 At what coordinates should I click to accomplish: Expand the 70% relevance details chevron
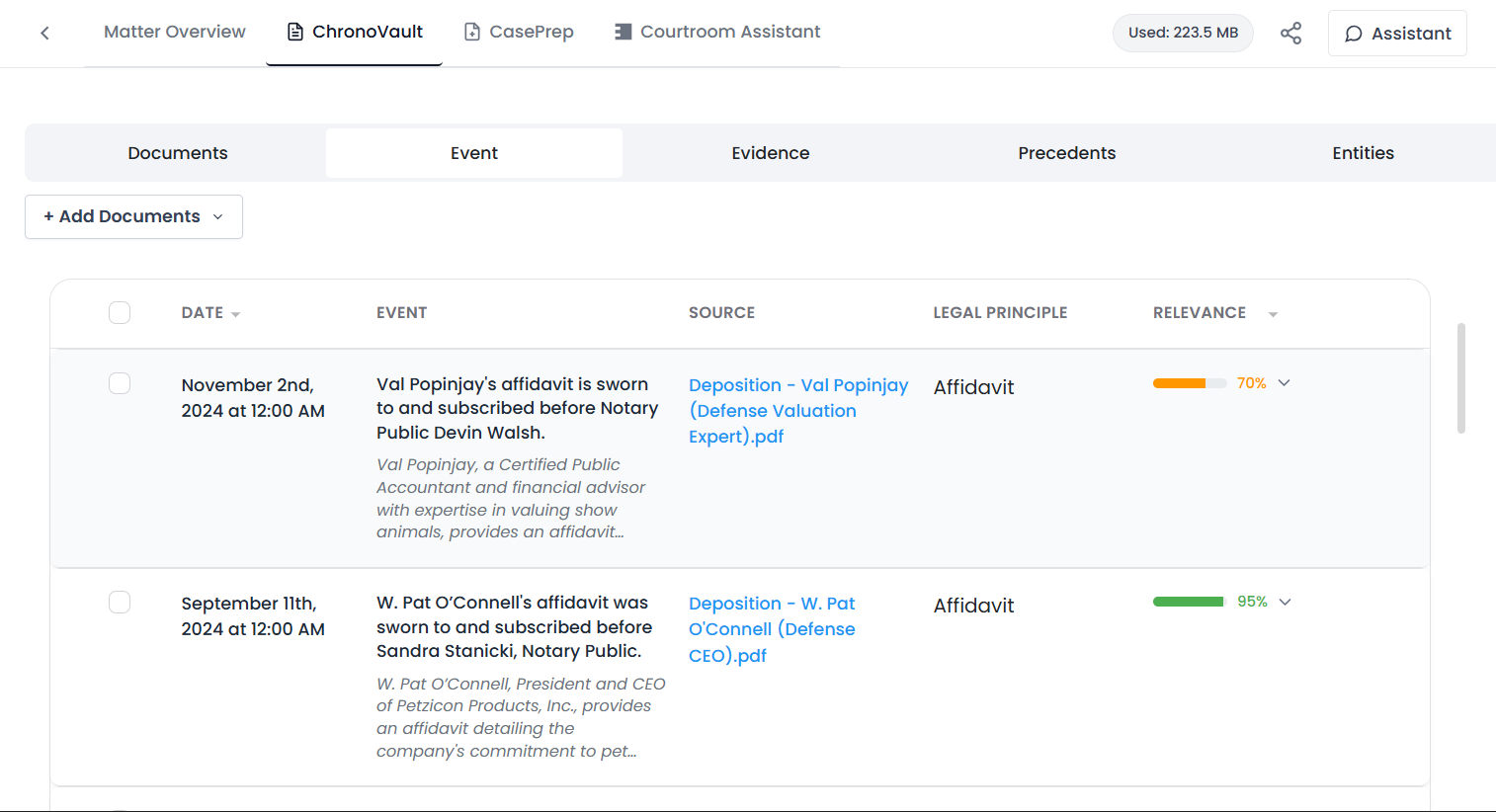(1285, 382)
